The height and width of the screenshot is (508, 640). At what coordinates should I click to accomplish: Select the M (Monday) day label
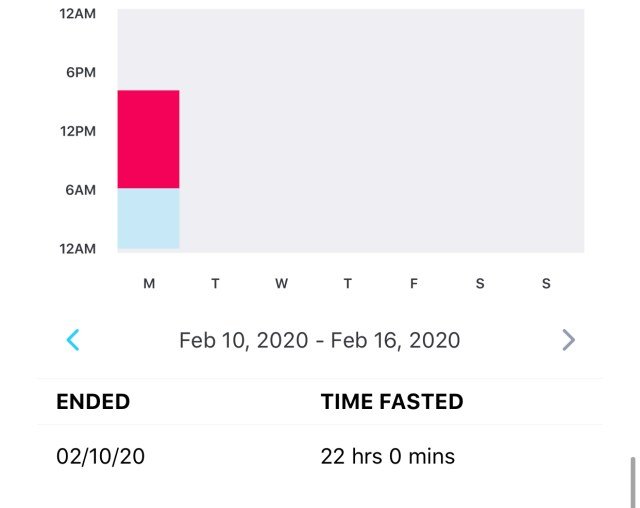[149, 283]
